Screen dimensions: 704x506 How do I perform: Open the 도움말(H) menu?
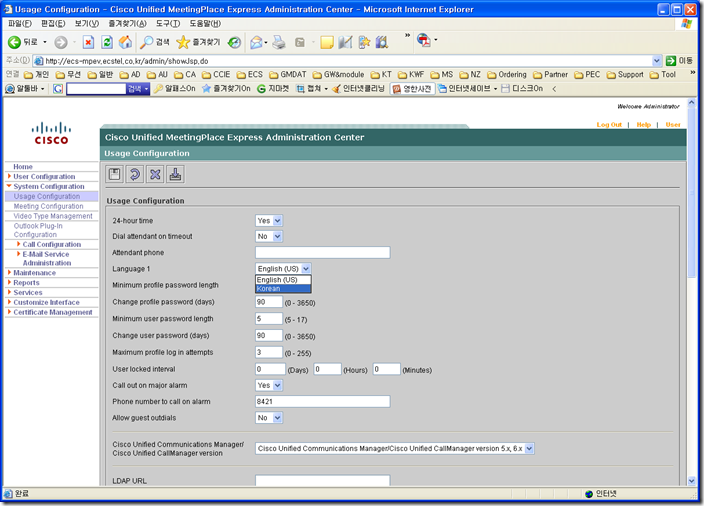tap(205, 23)
